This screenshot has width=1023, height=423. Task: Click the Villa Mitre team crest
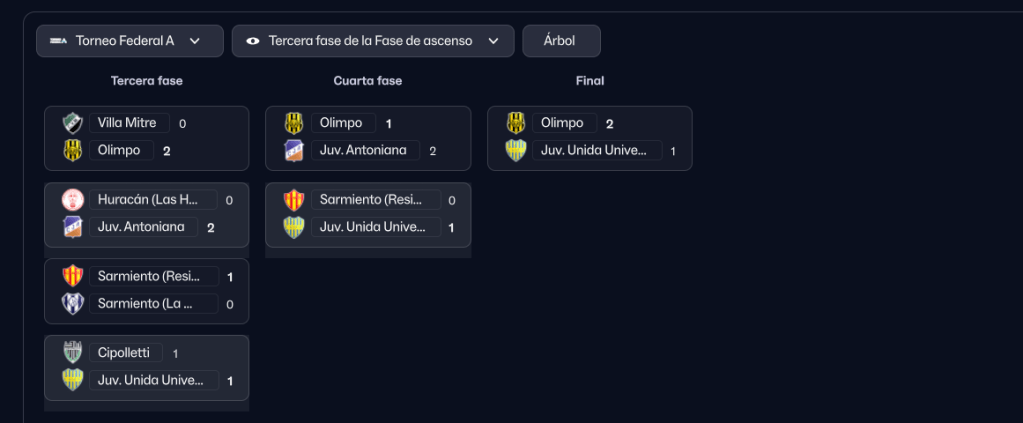coord(72,123)
